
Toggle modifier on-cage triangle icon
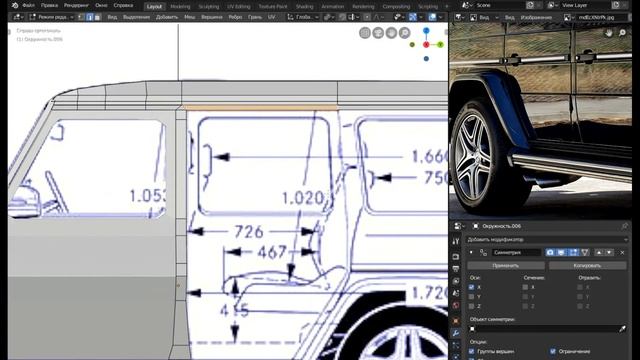tap(585, 253)
